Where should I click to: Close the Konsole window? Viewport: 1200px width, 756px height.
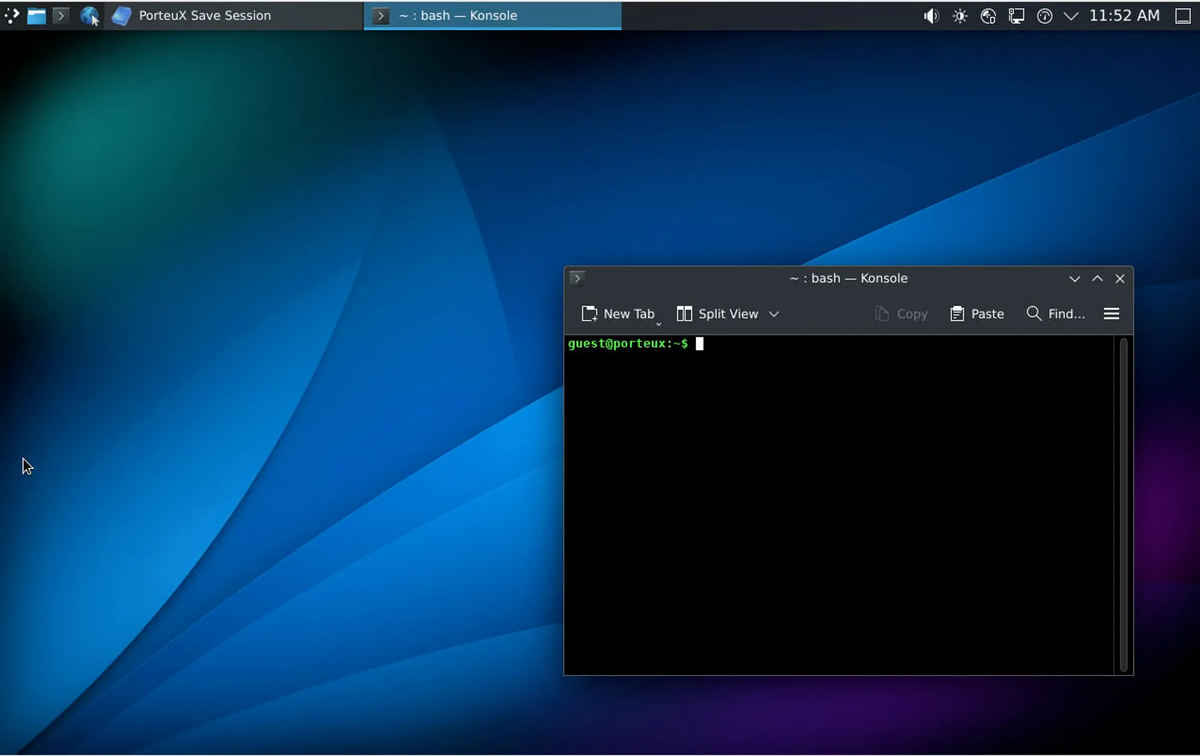1120,279
